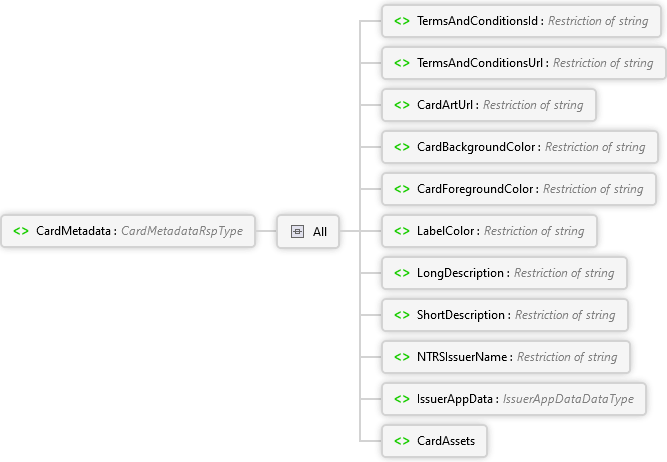
Task: Select the ShortDescription element node
Action: click(505, 315)
